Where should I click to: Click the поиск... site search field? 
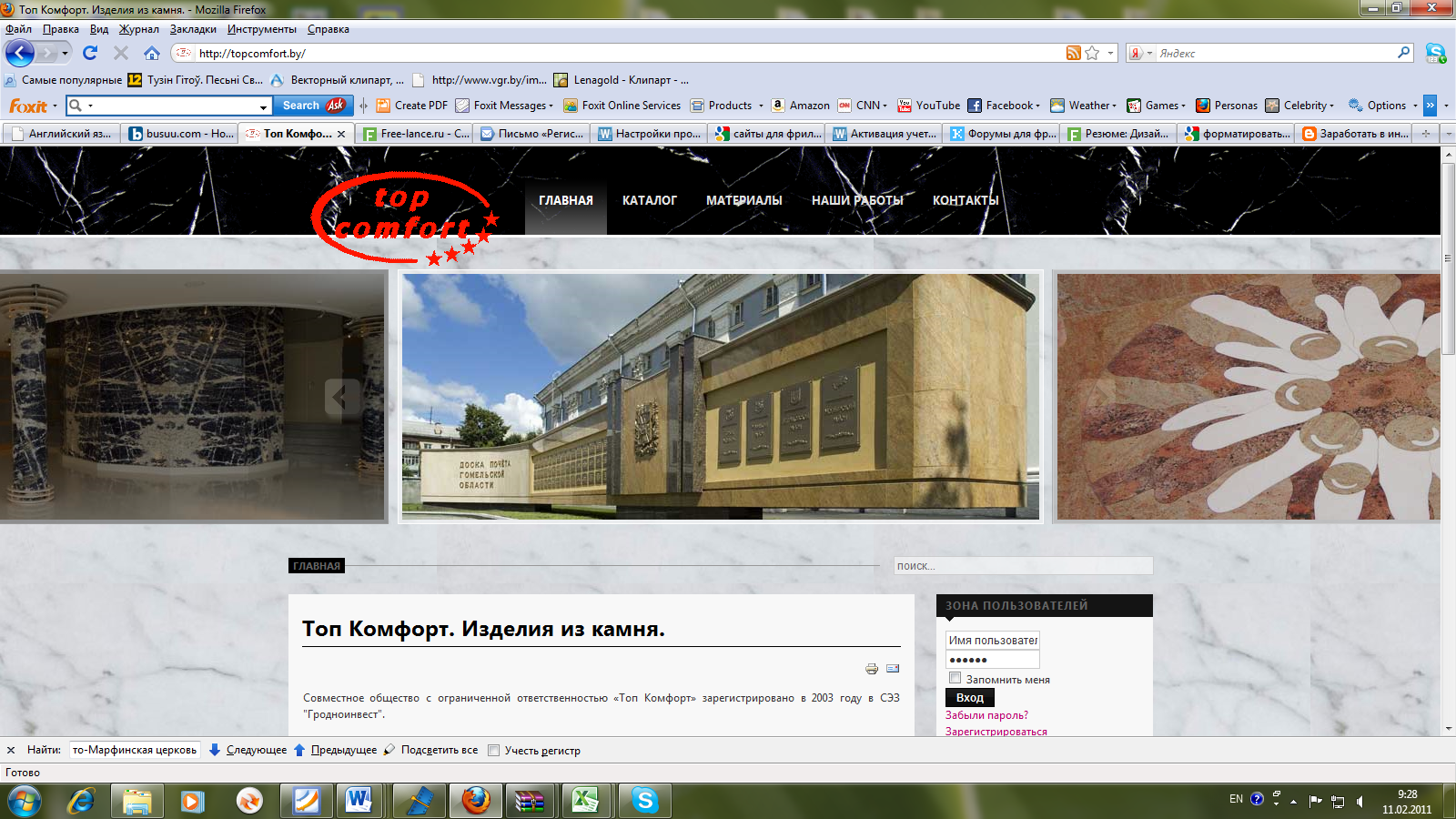tap(1023, 566)
